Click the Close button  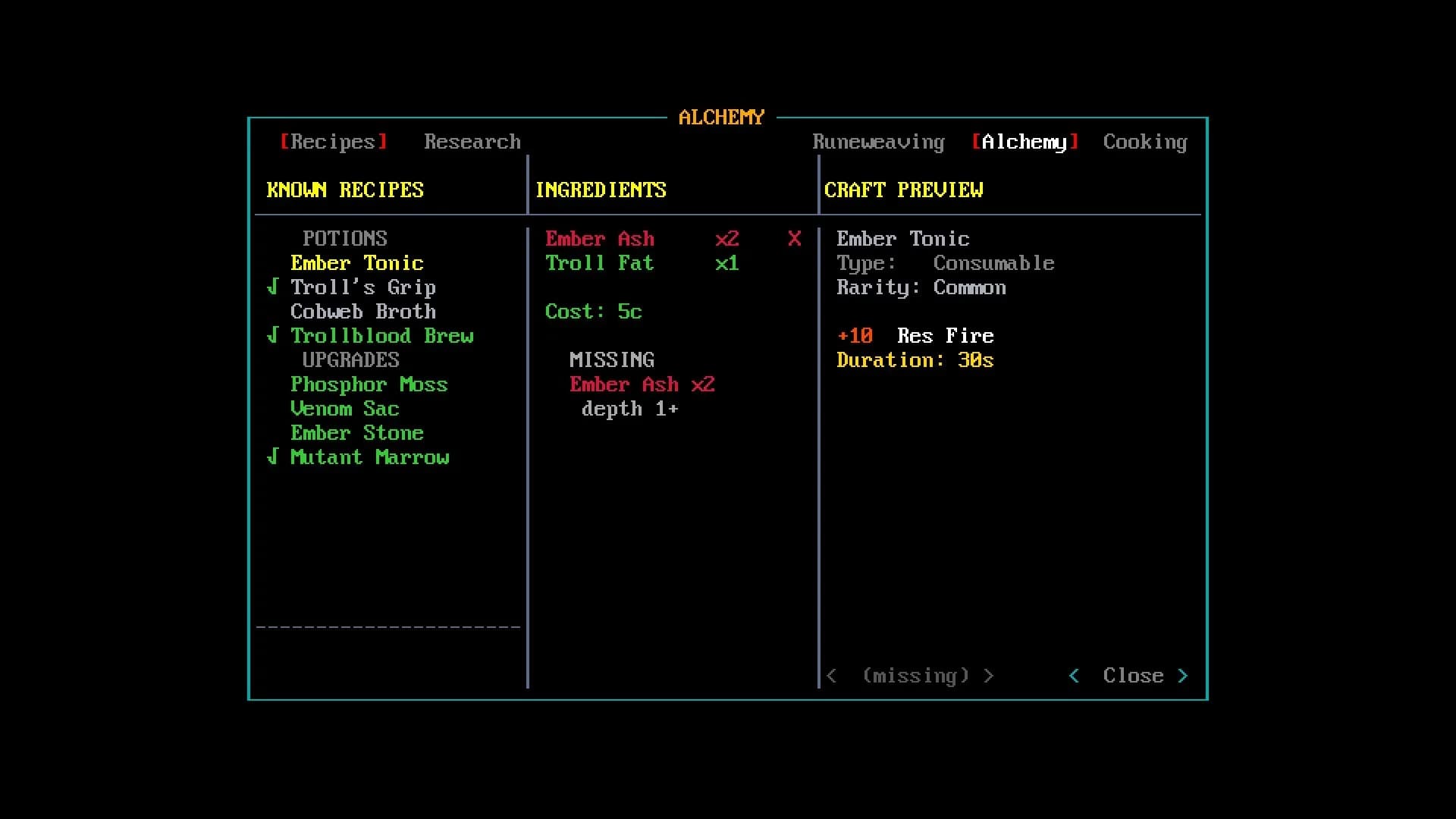pyautogui.click(x=1133, y=676)
